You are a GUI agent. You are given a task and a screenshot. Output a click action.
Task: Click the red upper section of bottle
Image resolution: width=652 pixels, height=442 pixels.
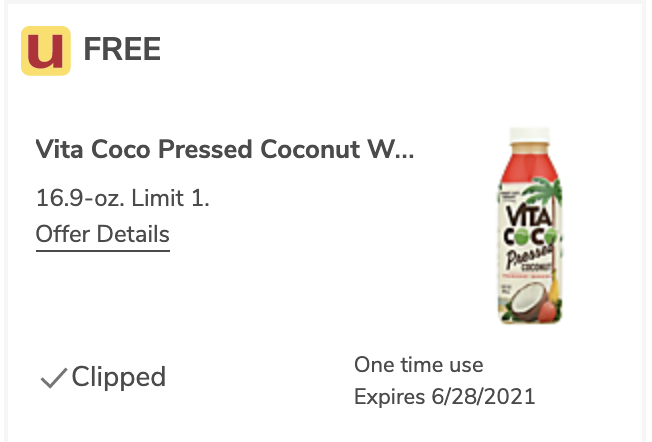pos(530,166)
